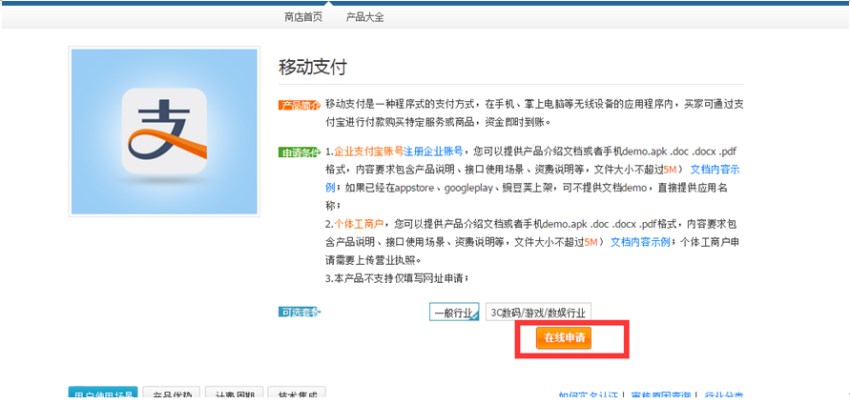
Task: Switch to the 技术集成 tab
Action: coord(297,394)
